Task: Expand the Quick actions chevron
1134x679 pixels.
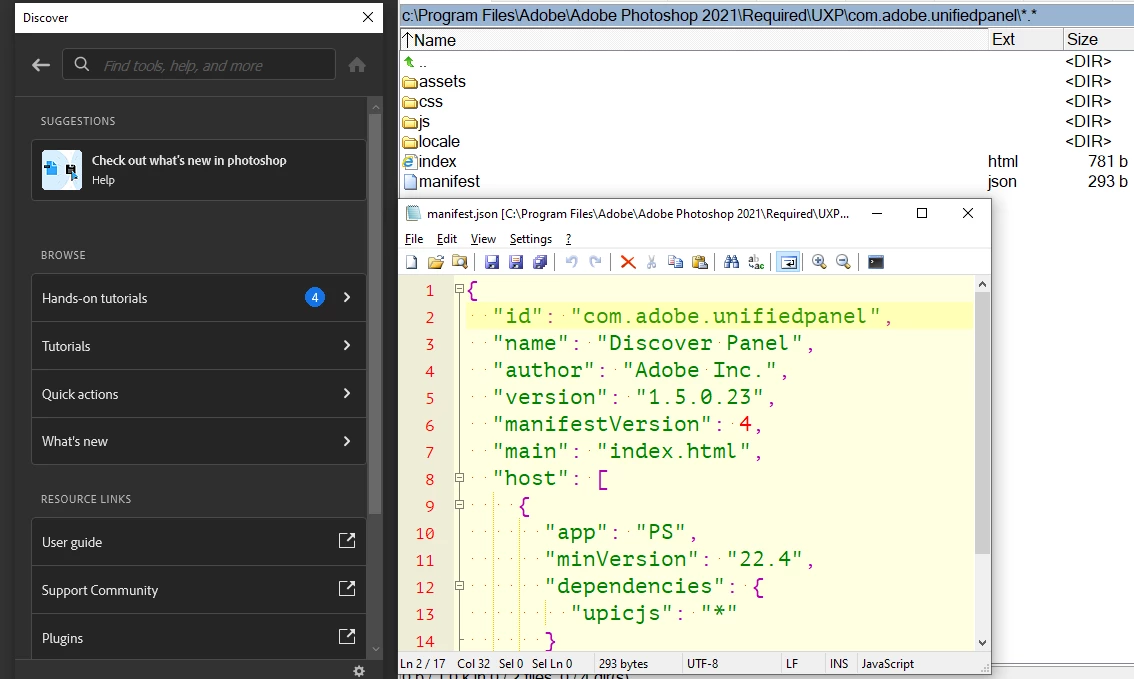Action: pyautogui.click(x=347, y=393)
